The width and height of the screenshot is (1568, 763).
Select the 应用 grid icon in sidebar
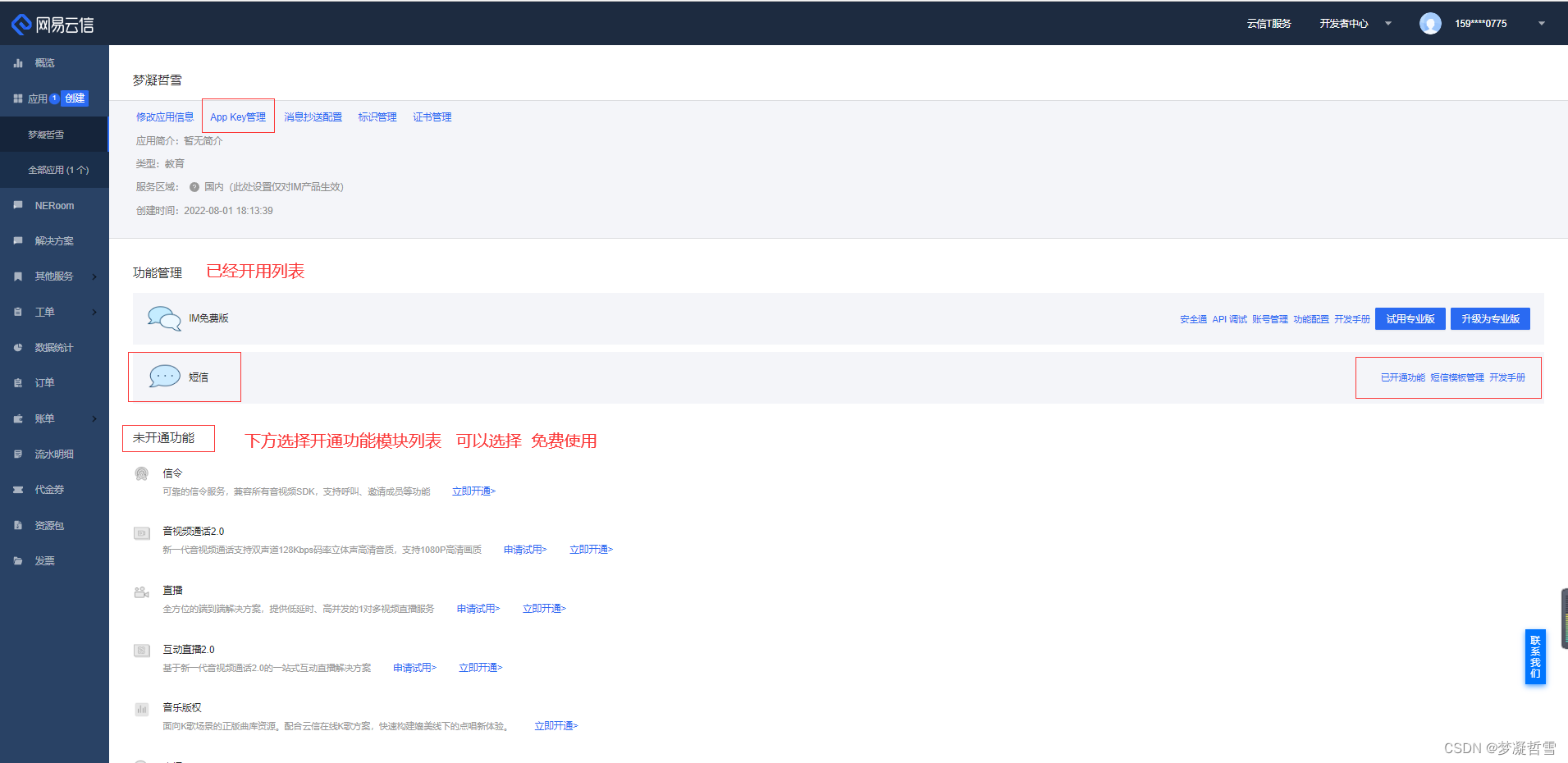coord(18,98)
